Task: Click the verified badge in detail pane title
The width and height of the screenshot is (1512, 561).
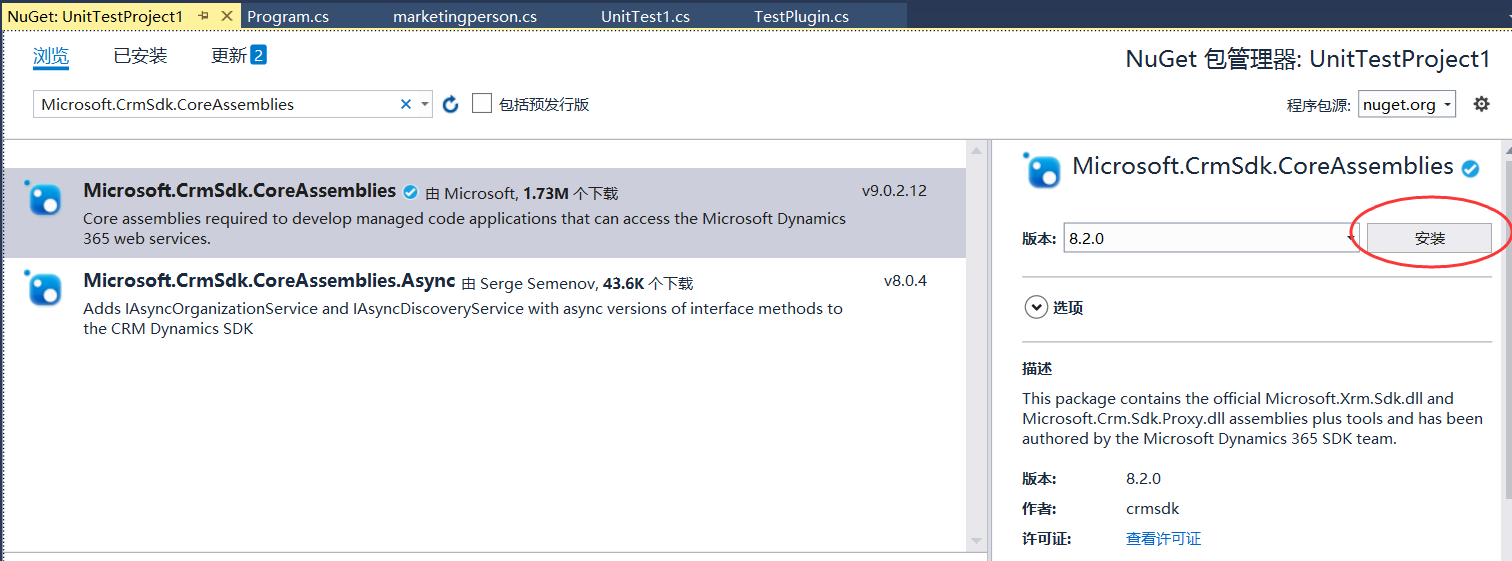Action: [1470, 169]
